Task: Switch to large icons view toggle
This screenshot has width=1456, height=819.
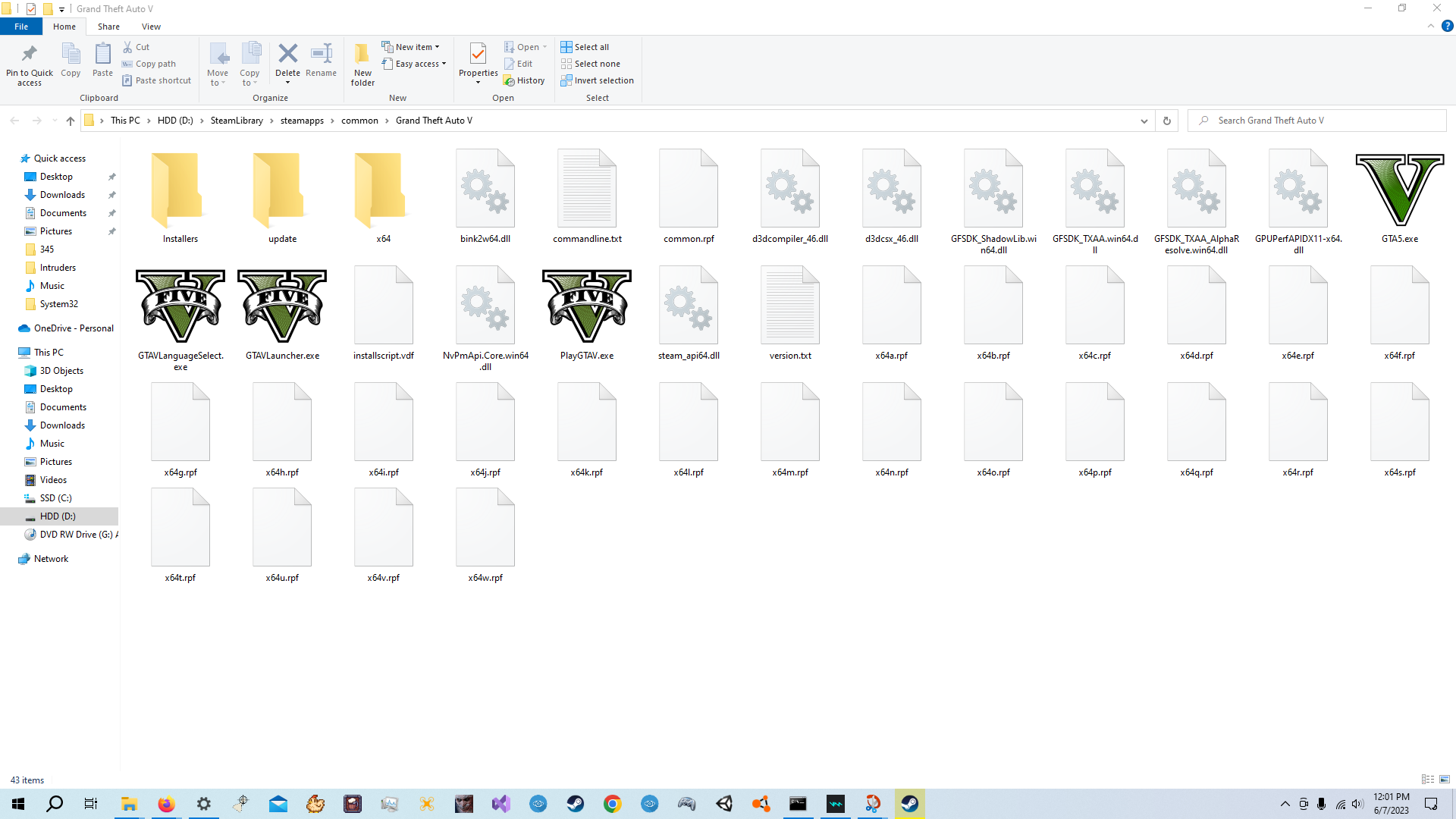Action: click(1445, 780)
